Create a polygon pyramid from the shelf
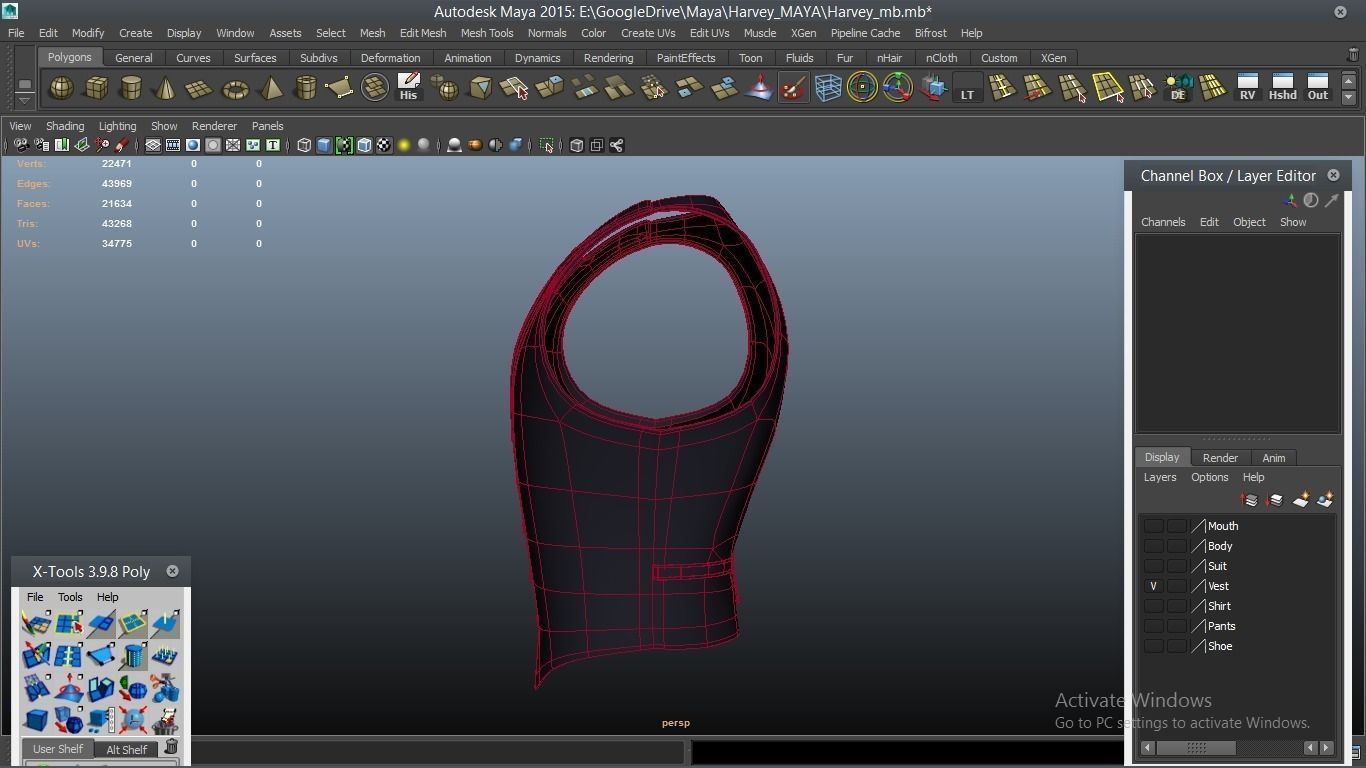This screenshot has width=1366, height=768. tap(270, 88)
